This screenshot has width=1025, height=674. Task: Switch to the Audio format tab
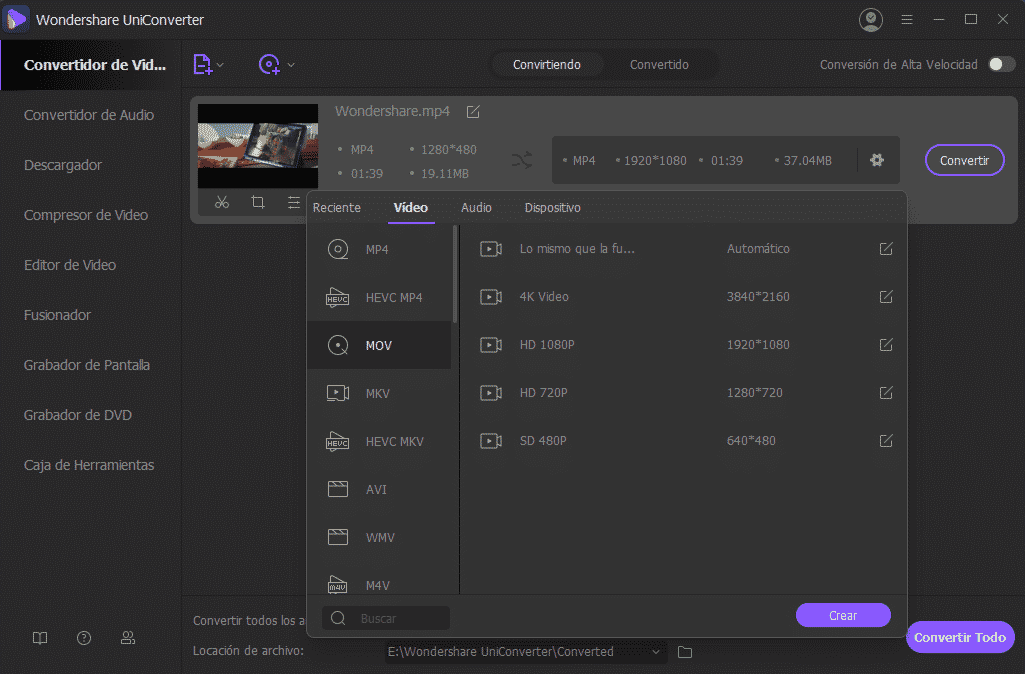coord(476,208)
